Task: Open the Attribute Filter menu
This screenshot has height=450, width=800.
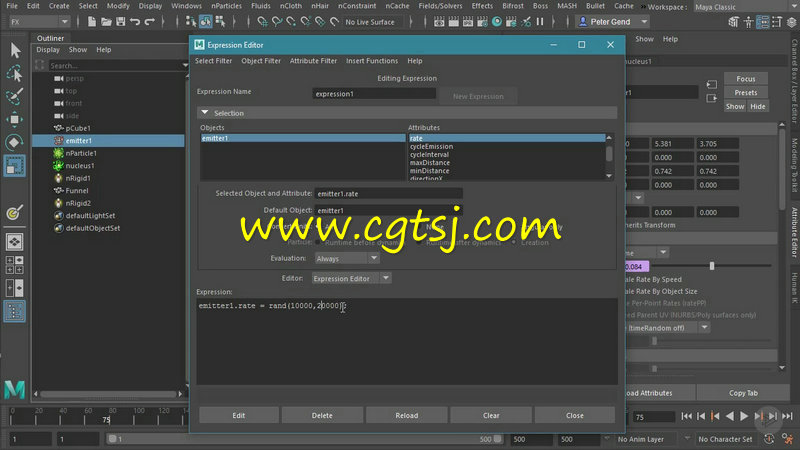Action: click(x=313, y=61)
